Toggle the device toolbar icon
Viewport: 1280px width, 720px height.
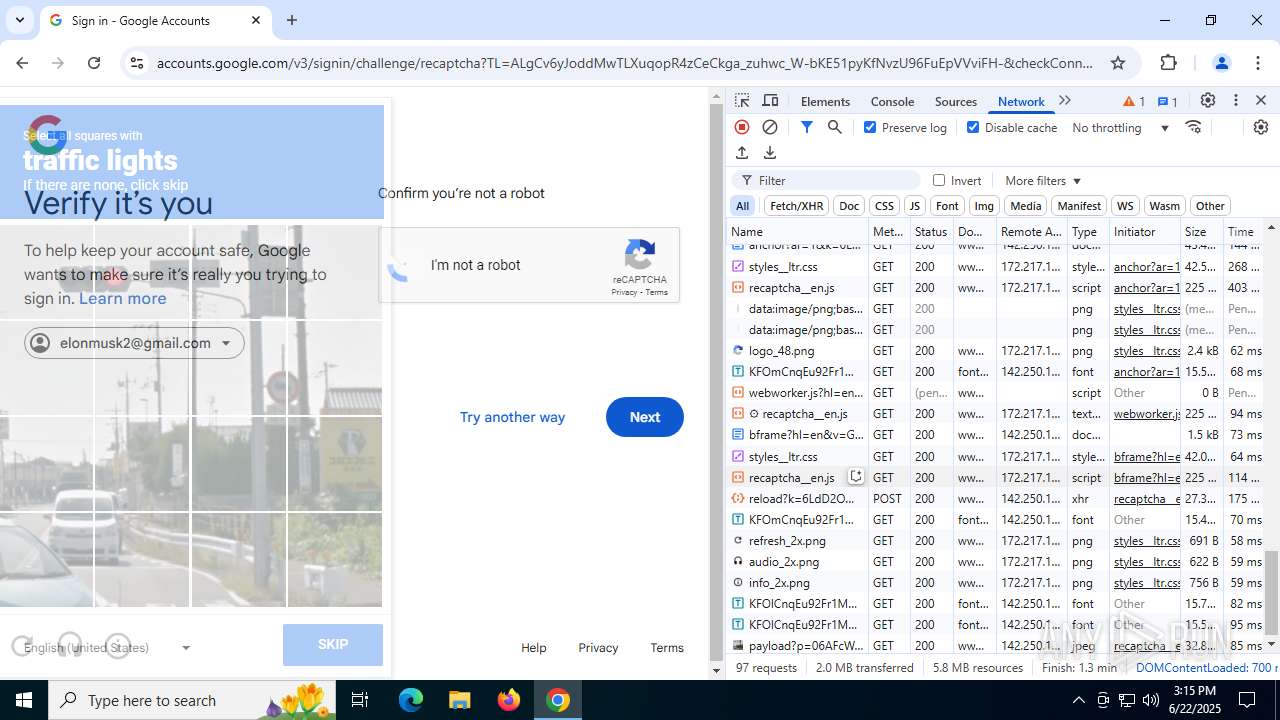771,101
